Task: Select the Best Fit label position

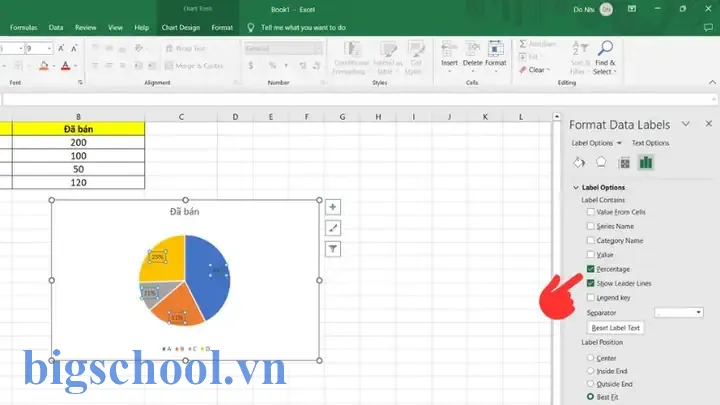Action: click(x=591, y=397)
